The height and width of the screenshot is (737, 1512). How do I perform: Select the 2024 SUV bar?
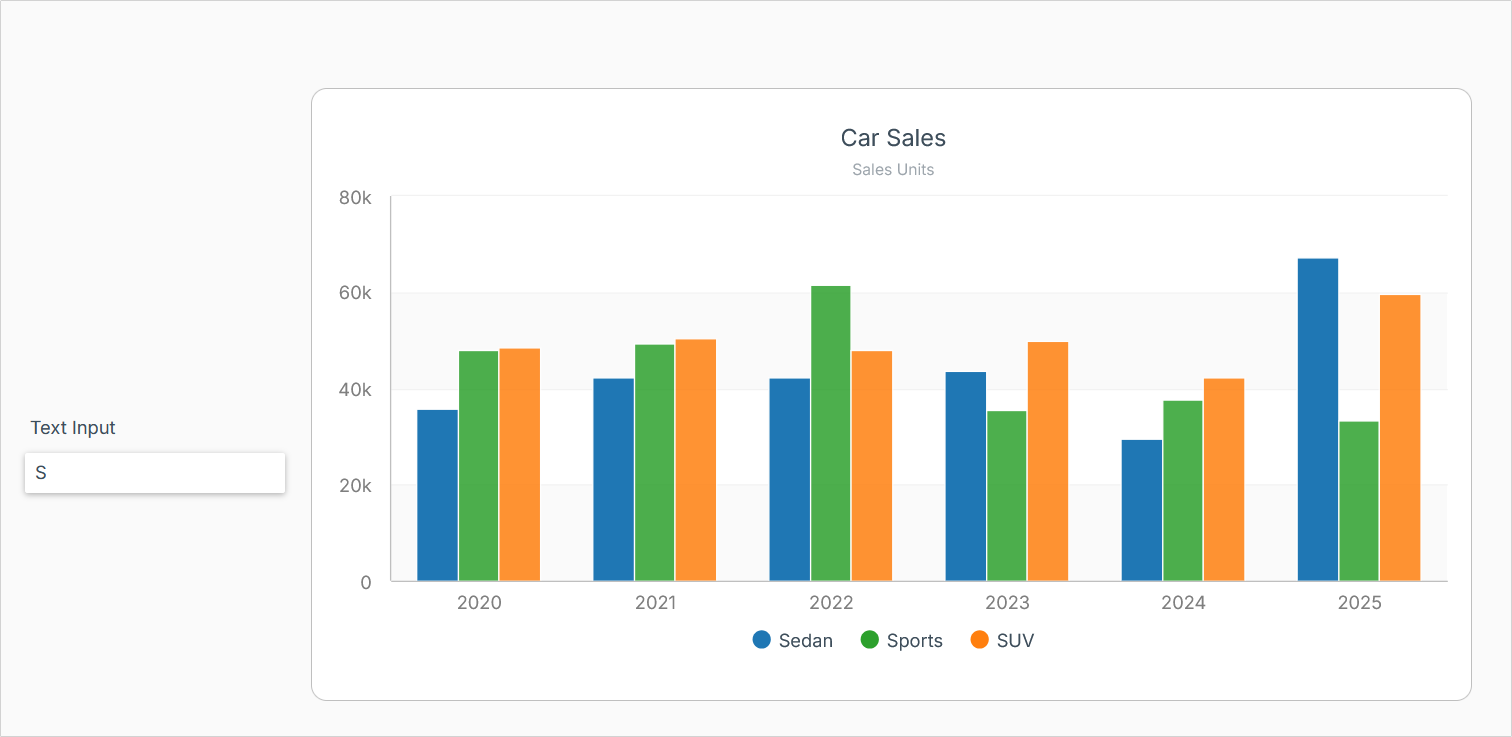click(x=1224, y=480)
